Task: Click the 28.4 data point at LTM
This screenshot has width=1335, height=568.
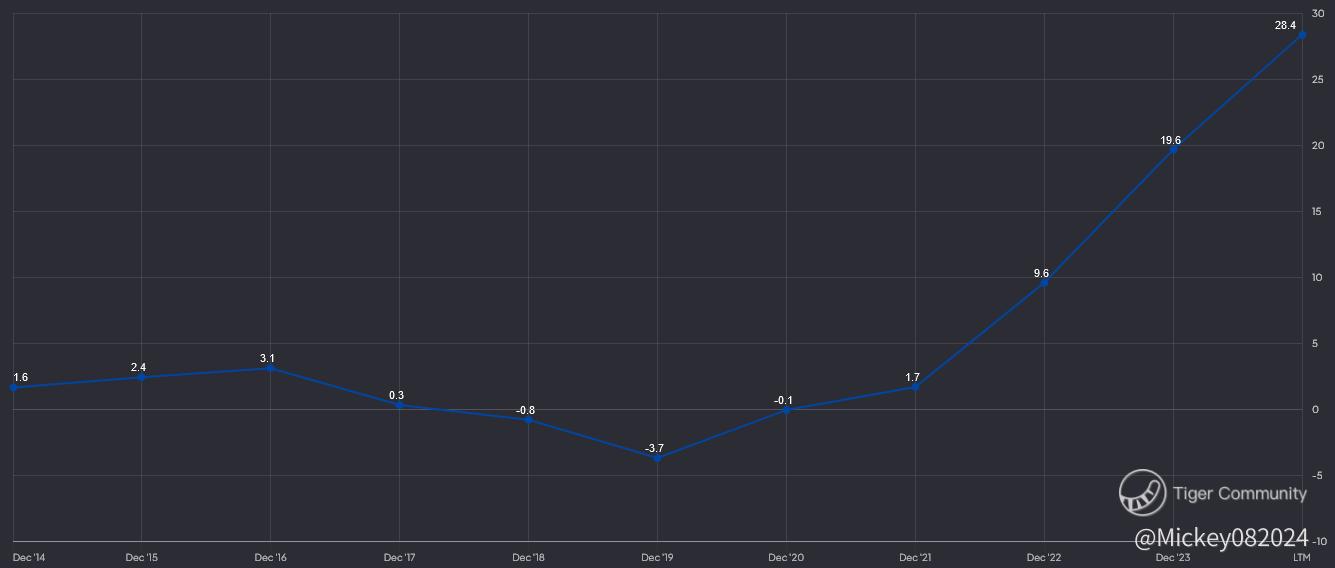Action: (1302, 35)
